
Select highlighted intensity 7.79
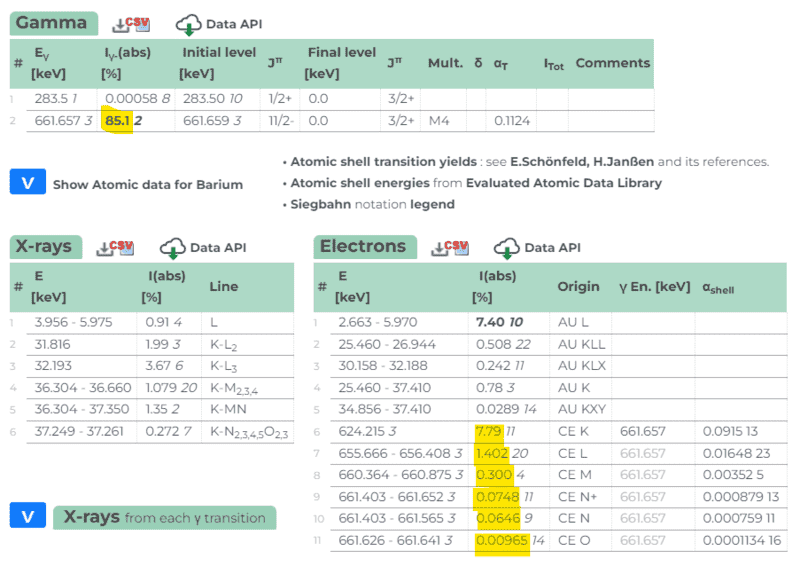pos(488,432)
